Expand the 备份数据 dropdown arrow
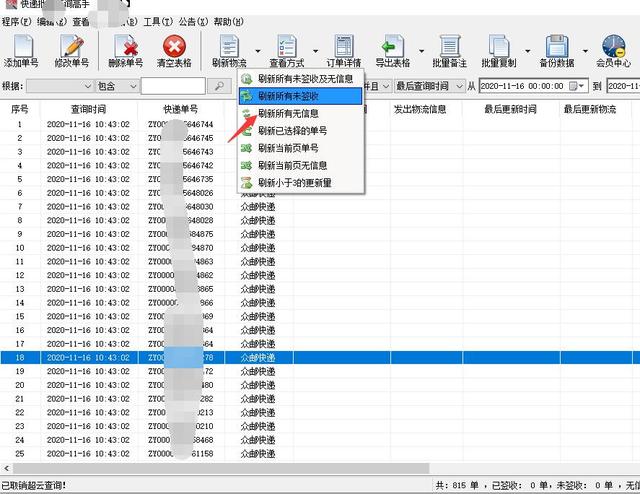The width and height of the screenshot is (640, 494). coord(585,51)
